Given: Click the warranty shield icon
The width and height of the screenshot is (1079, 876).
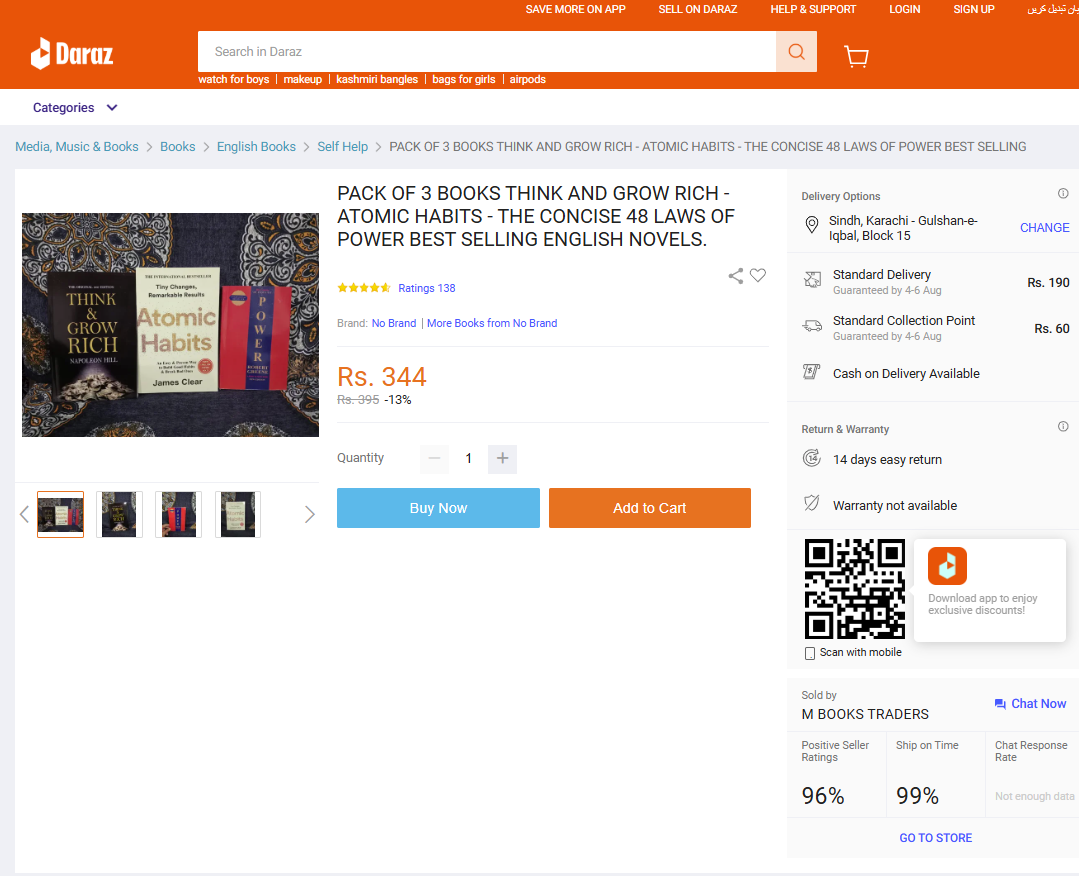Looking at the screenshot, I should tap(812, 503).
